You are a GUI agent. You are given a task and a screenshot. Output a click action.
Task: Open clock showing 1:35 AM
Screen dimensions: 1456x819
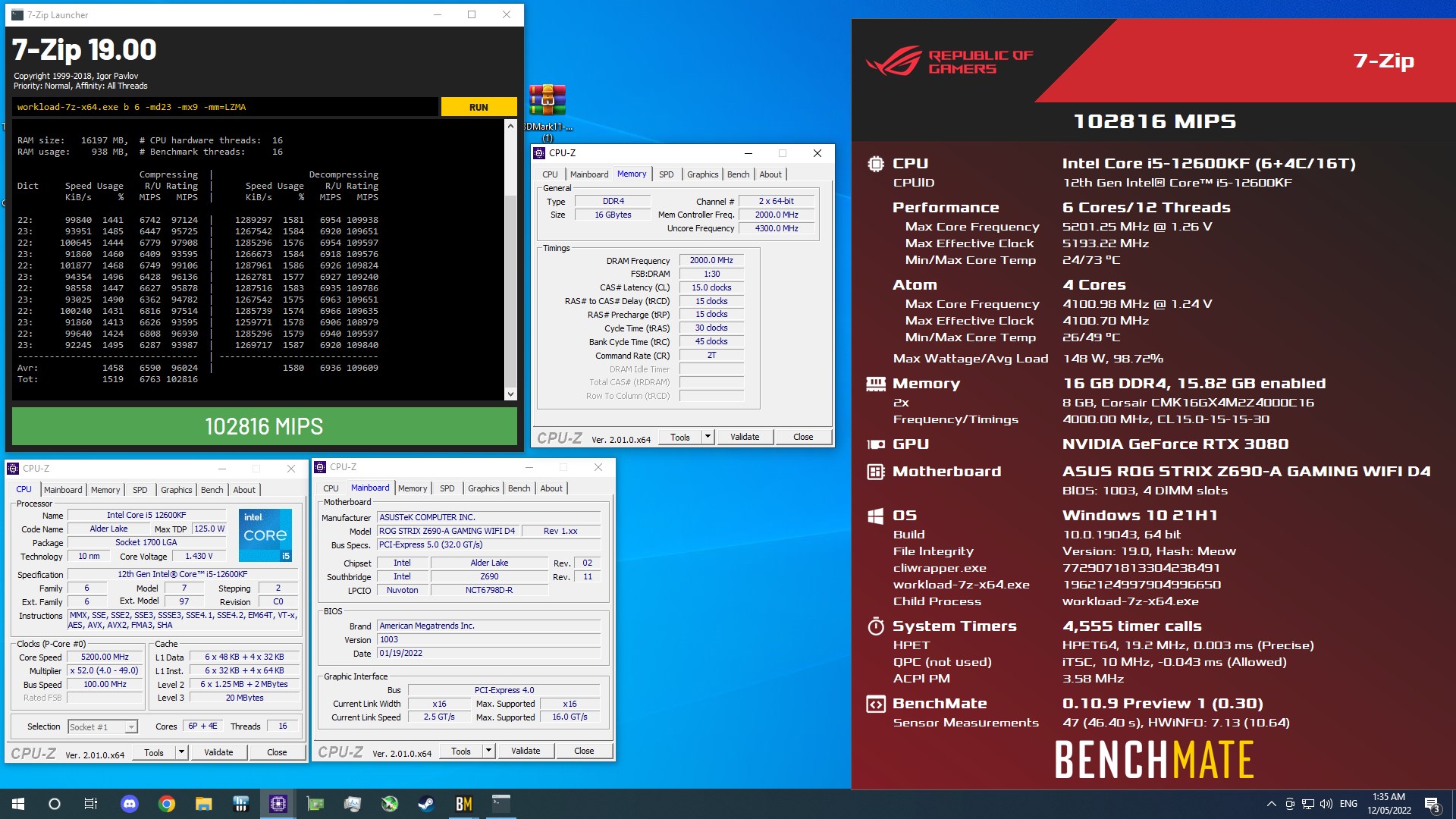tap(1389, 804)
